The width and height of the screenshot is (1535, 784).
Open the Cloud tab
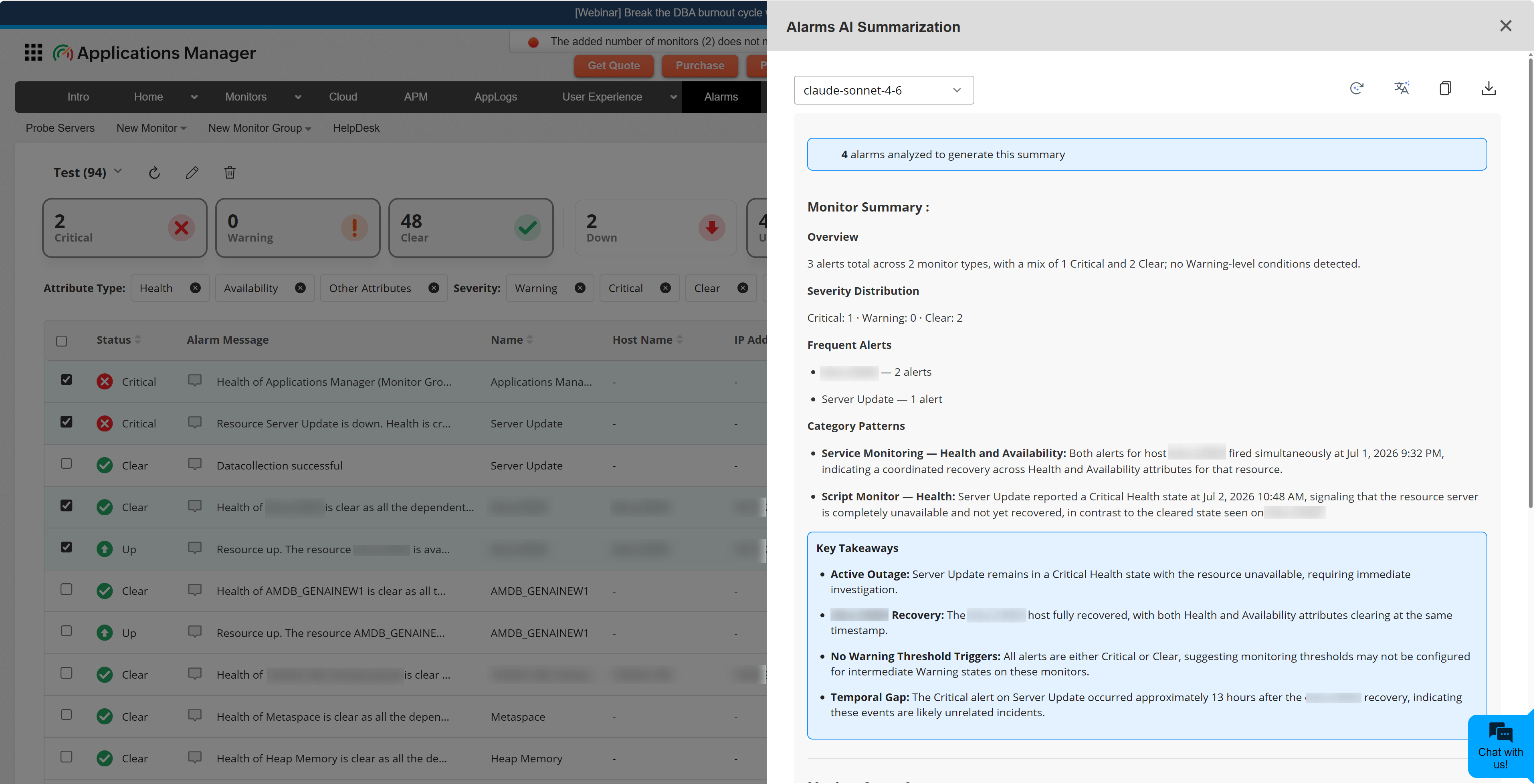tap(343, 97)
